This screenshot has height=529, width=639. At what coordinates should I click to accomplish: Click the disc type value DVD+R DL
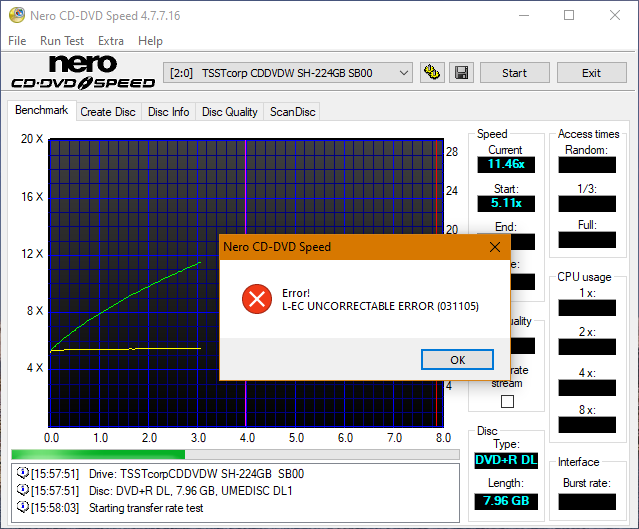506,461
